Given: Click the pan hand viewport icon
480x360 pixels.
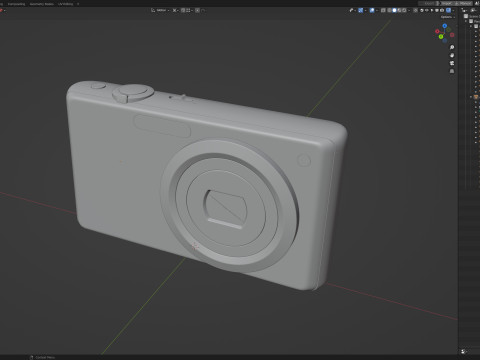Looking at the screenshot, I should click(452, 55).
